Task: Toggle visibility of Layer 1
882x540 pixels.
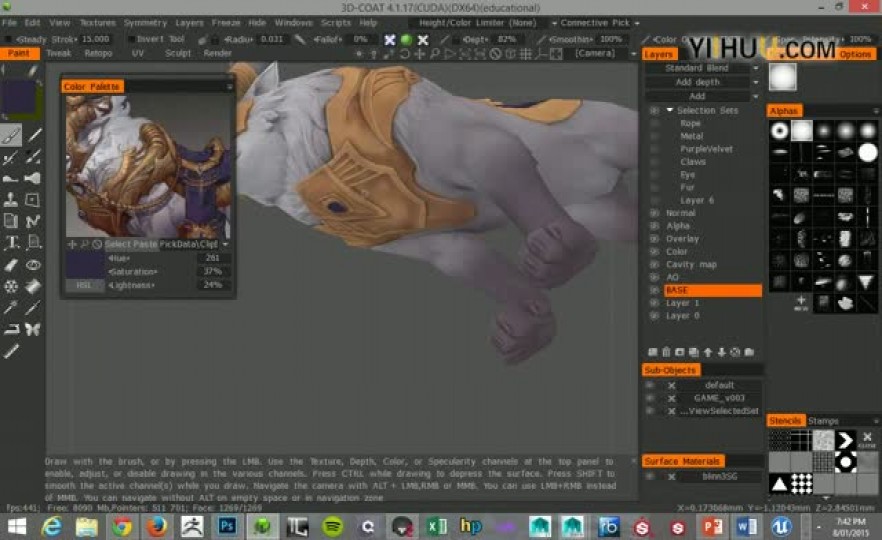Action: (x=654, y=303)
